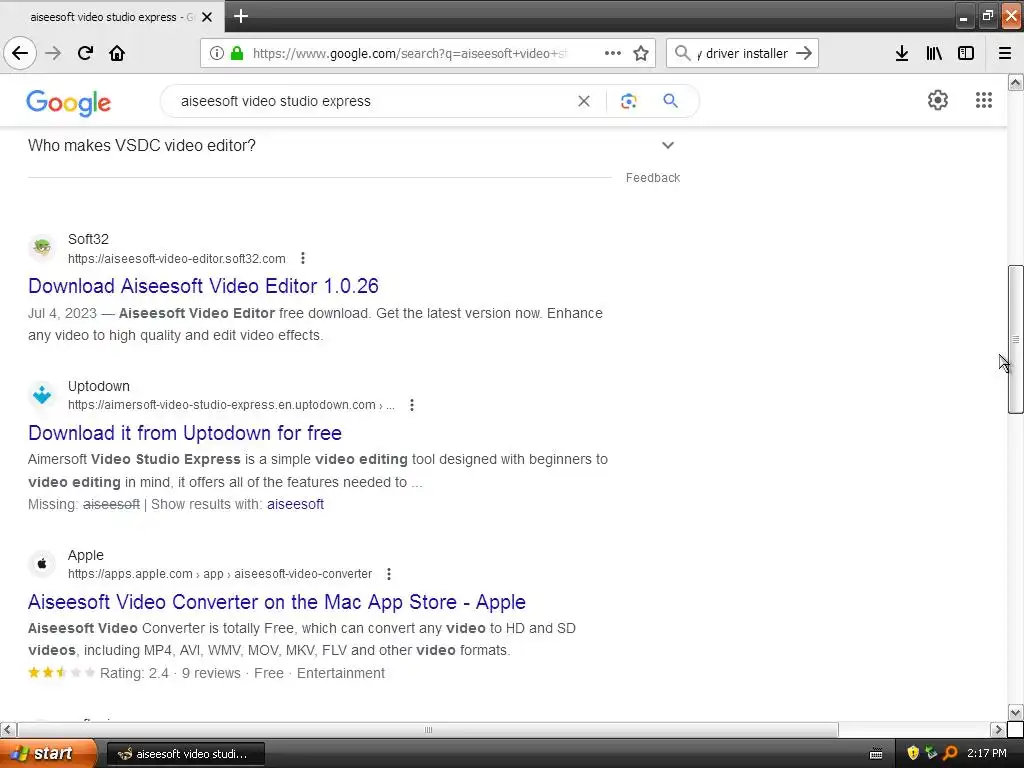Click the vertical scrollbar thumb
Image resolution: width=1024 pixels, height=768 pixels.
(1016, 339)
